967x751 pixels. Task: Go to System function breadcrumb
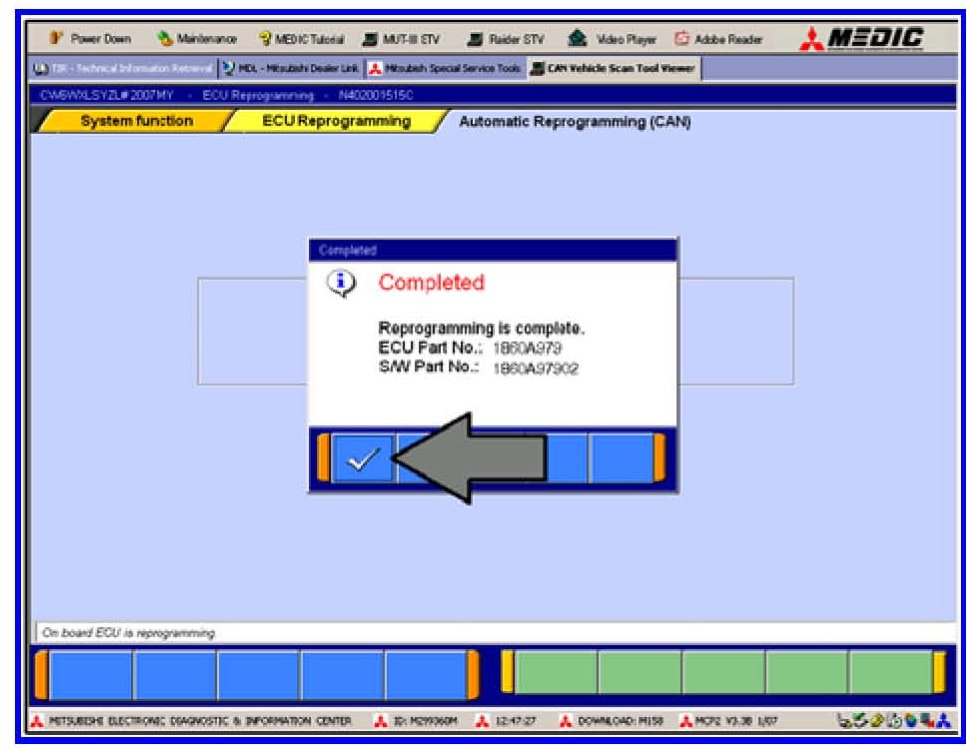click(x=136, y=121)
